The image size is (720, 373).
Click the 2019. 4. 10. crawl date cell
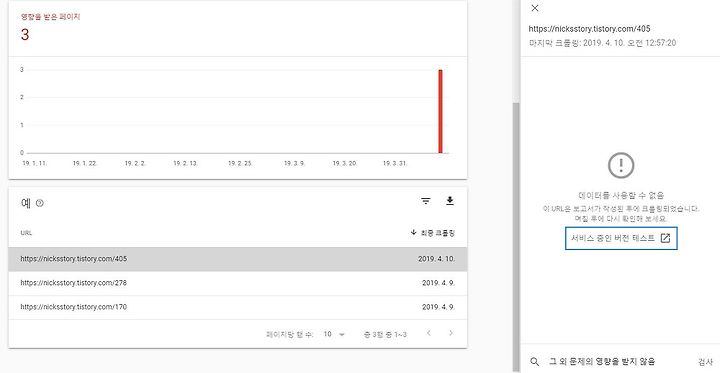tap(436, 259)
